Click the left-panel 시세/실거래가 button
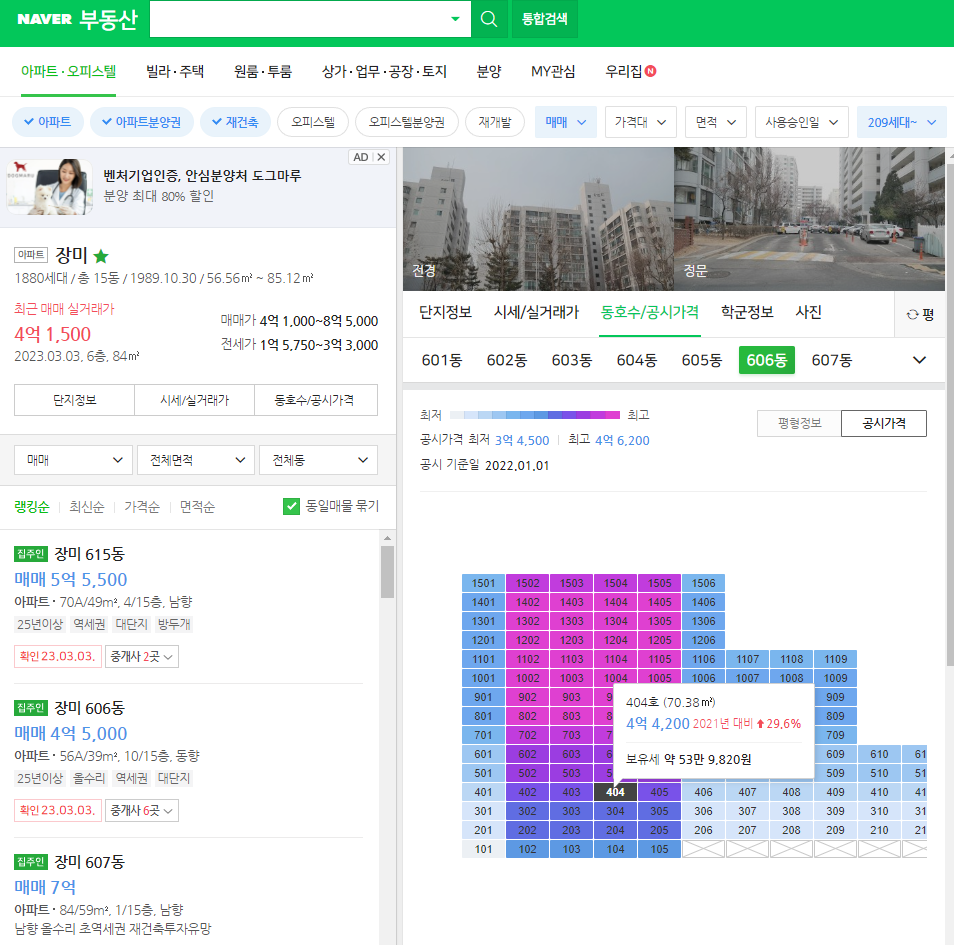954x945 pixels. click(195, 400)
